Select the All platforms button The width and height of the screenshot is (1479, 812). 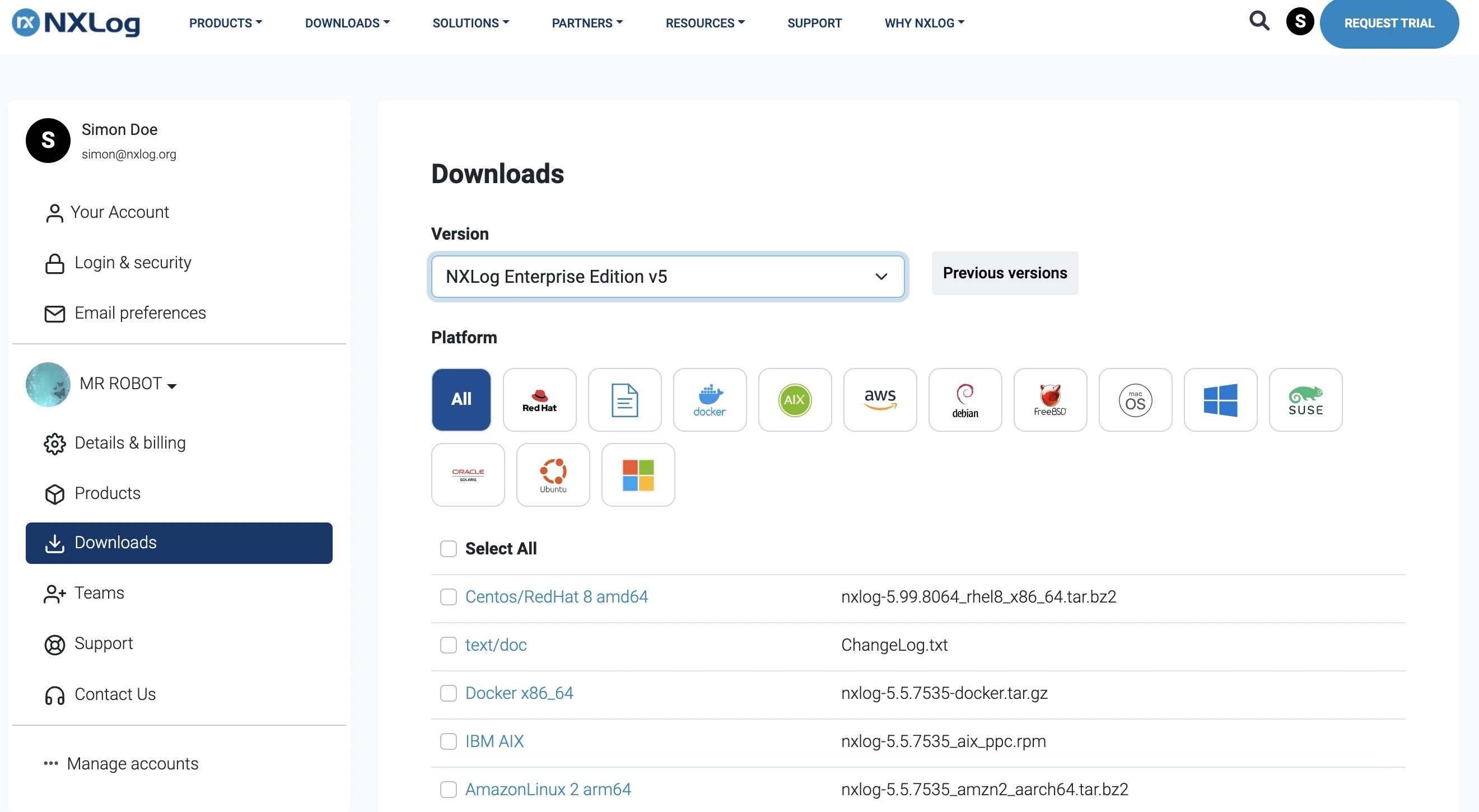[461, 400]
